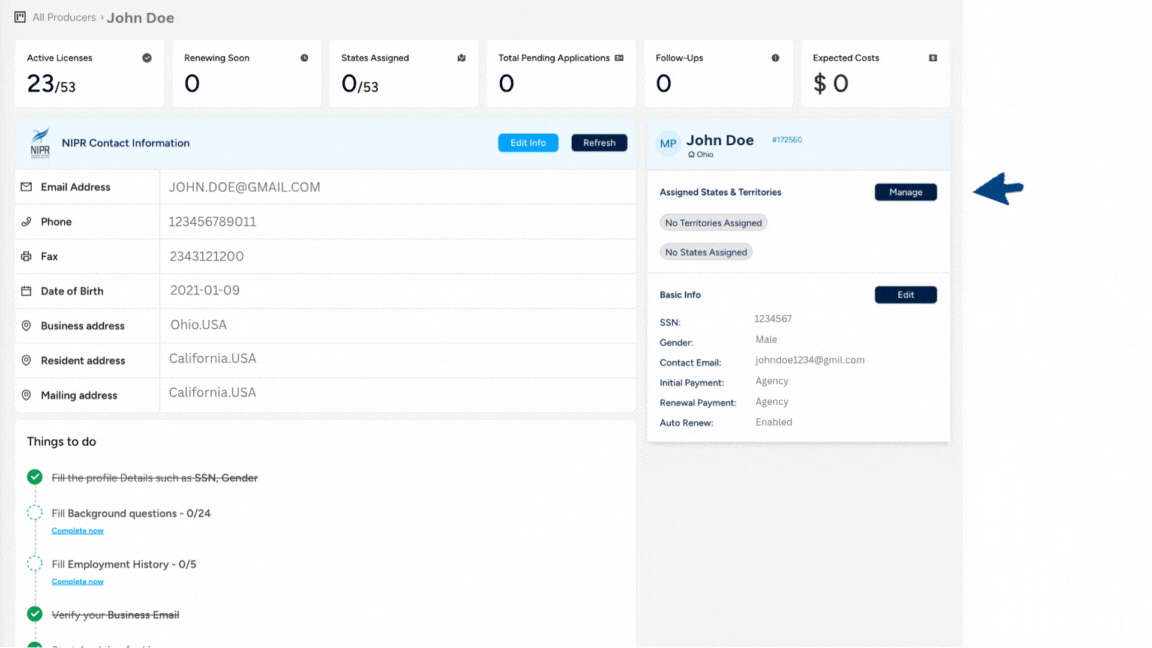Click the States Assigned map icon
The height and width of the screenshot is (648, 1152).
461,58
